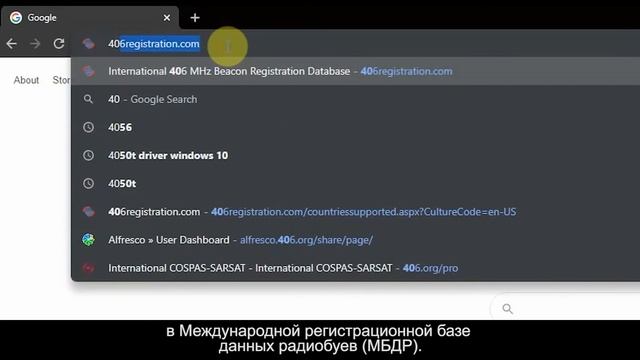Close the Google tab
Screen dimensions: 640x360
click(167, 18)
